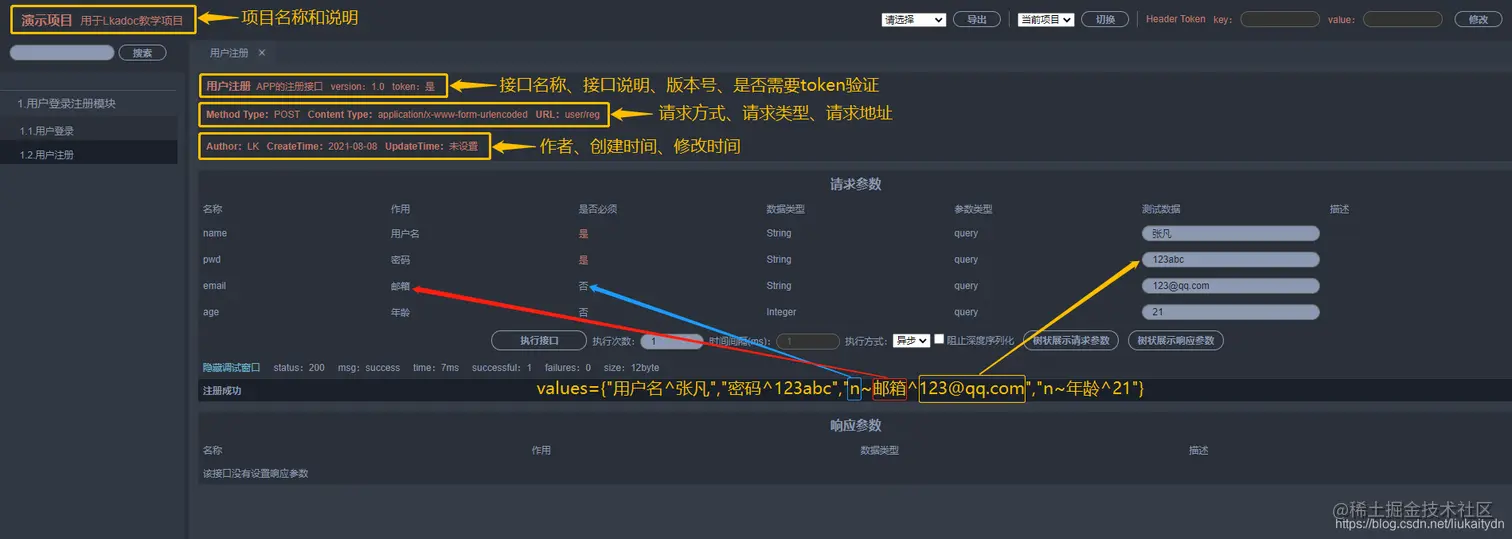
Task: Click the 是否必须 column header
Action: click(597, 210)
